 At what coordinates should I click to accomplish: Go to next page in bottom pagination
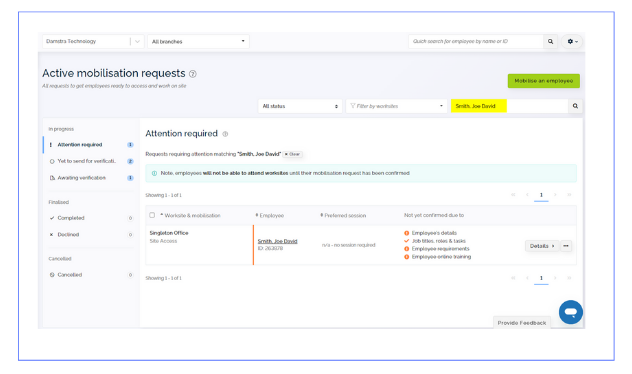tap(555, 278)
